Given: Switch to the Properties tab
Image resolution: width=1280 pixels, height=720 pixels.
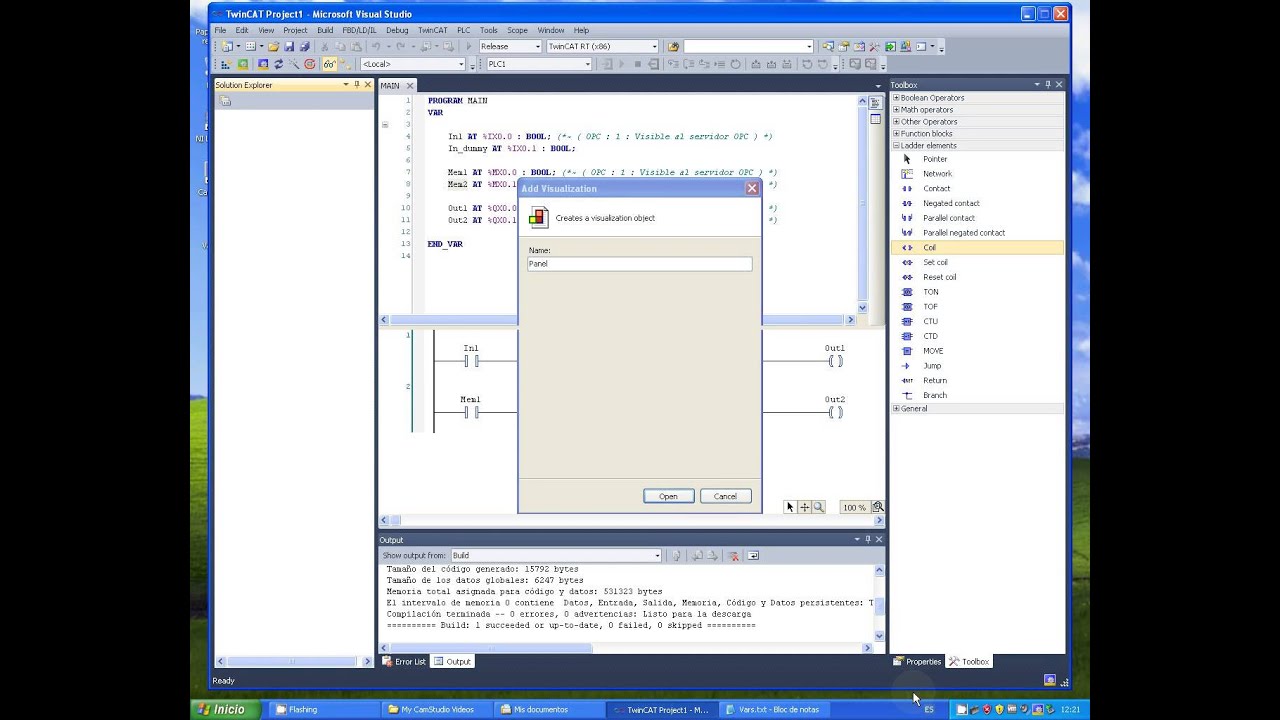Looking at the screenshot, I should (x=918, y=662).
